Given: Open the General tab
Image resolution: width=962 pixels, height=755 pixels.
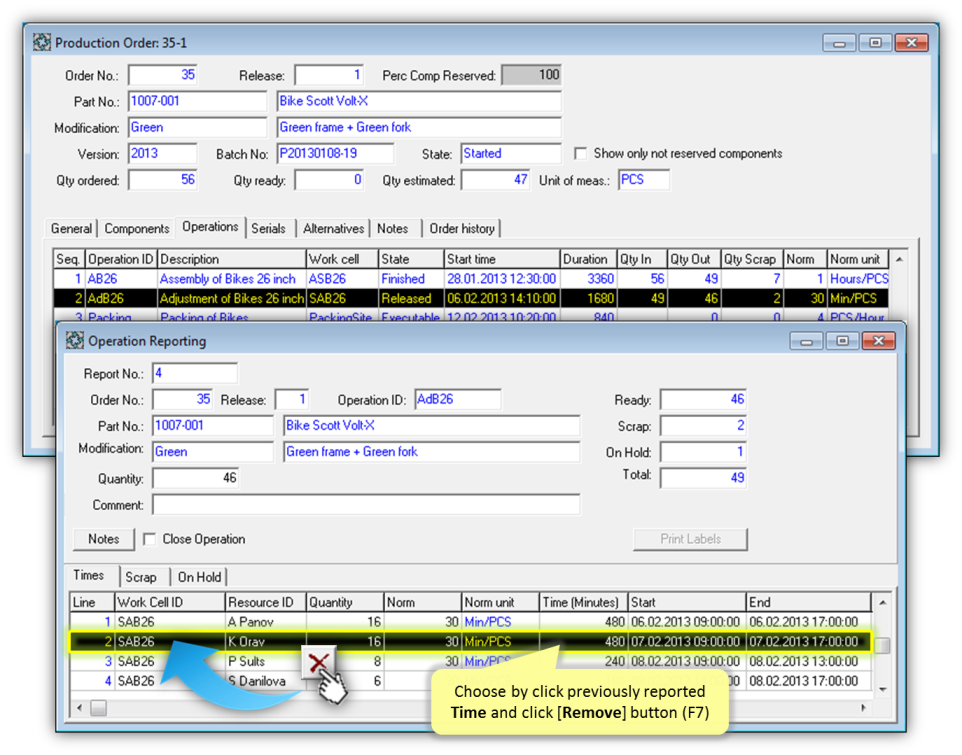Looking at the screenshot, I should click(x=71, y=229).
